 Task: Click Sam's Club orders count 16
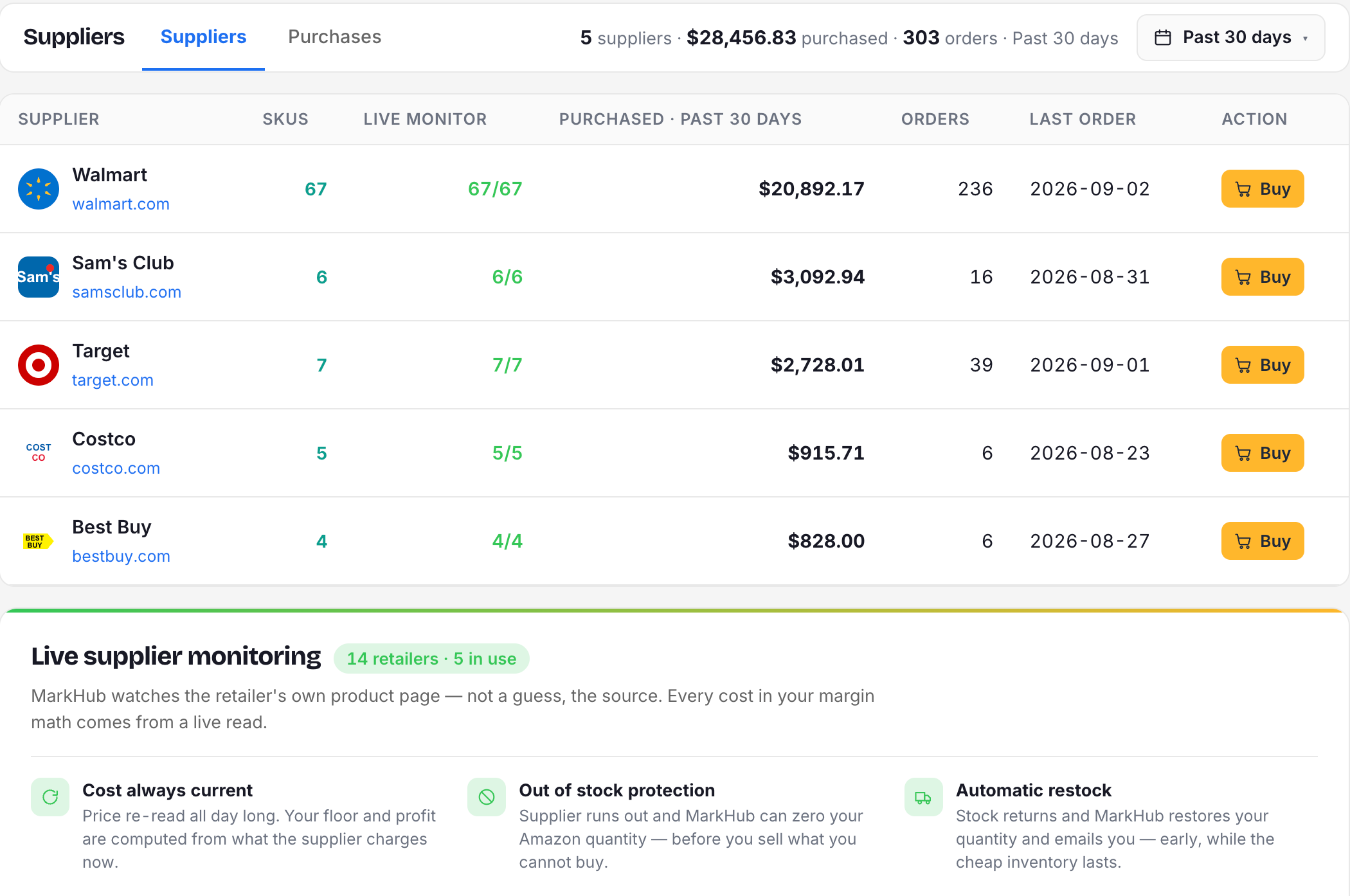pyautogui.click(x=981, y=277)
